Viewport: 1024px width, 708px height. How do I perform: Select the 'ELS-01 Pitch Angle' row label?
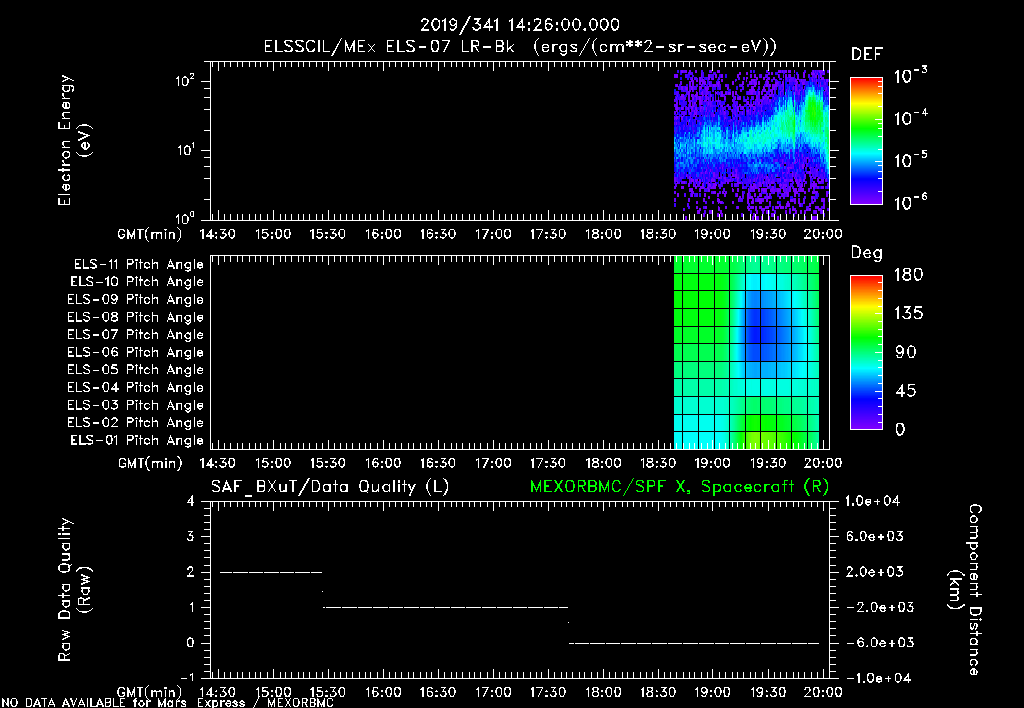pos(137,440)
